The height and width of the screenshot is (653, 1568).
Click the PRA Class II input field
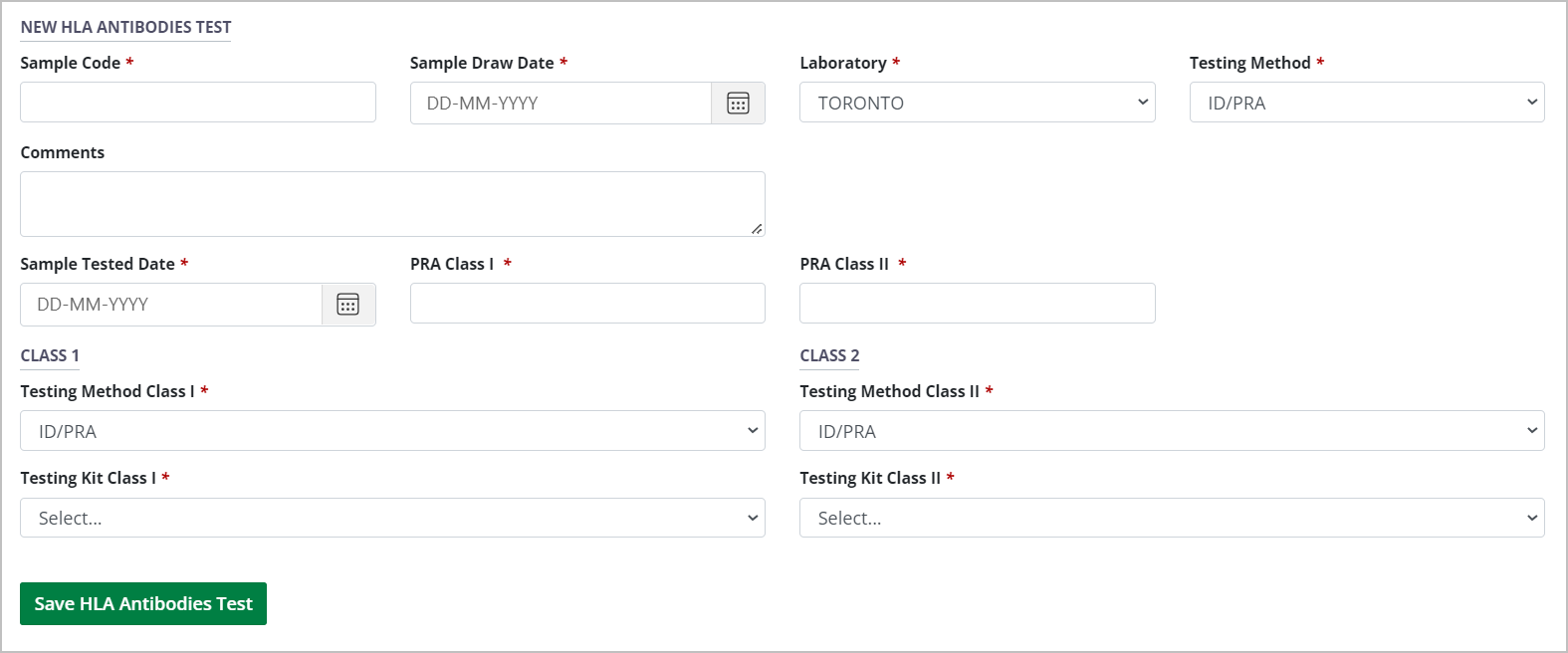pos(976,303)
